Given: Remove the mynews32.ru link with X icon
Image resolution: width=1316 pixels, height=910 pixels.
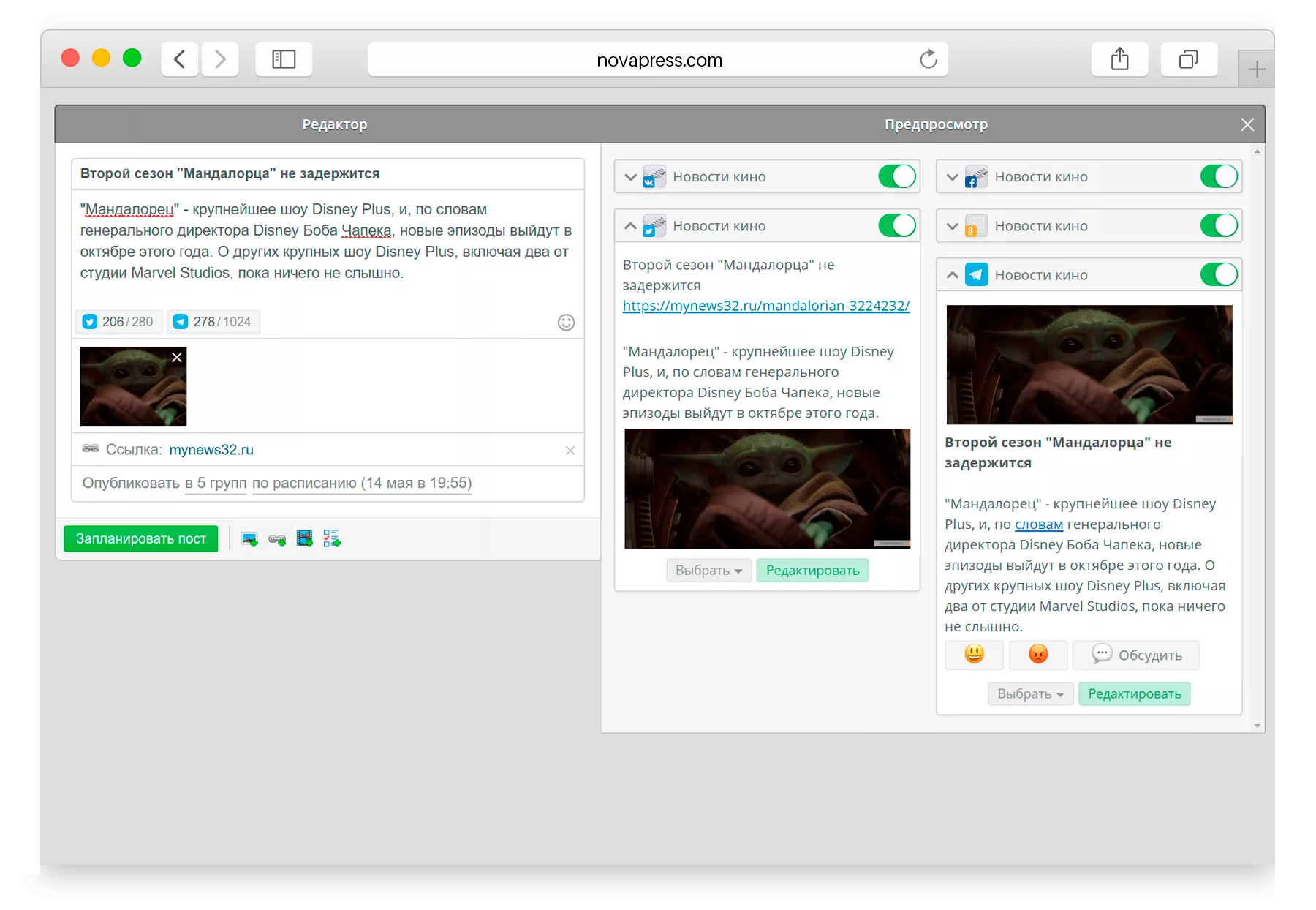Looking at the screenshot, I should tap(570, 451).
